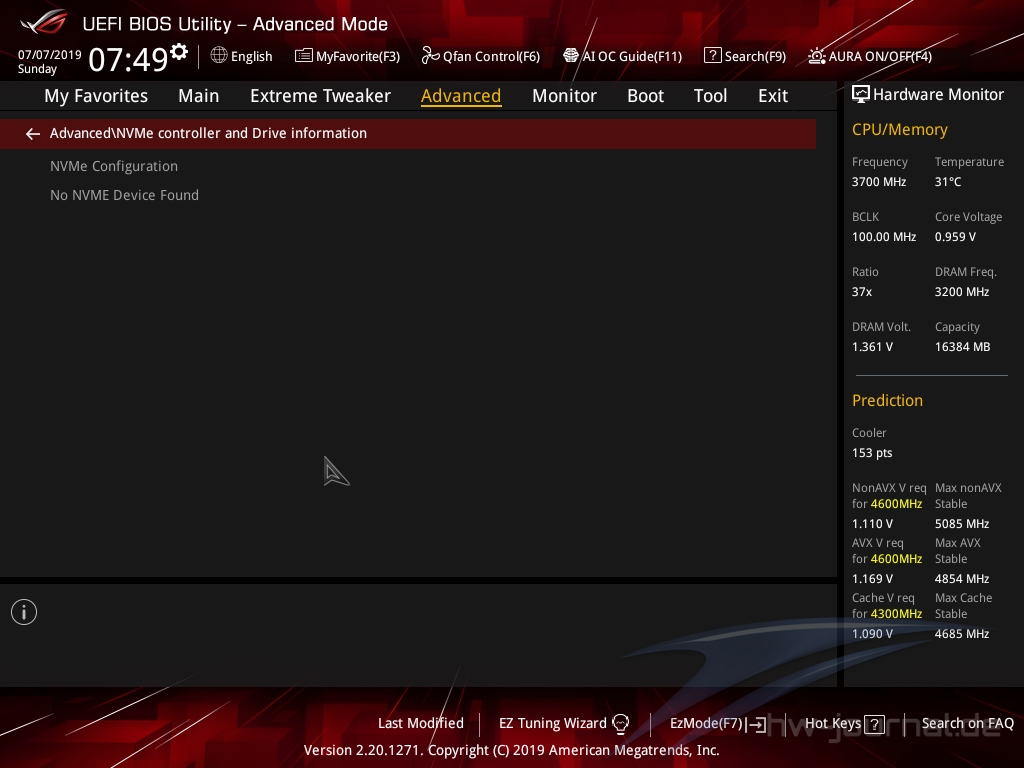Launch Qfan Control(F6)
The image size is (1024, 768).
click(x=491, y=57)
